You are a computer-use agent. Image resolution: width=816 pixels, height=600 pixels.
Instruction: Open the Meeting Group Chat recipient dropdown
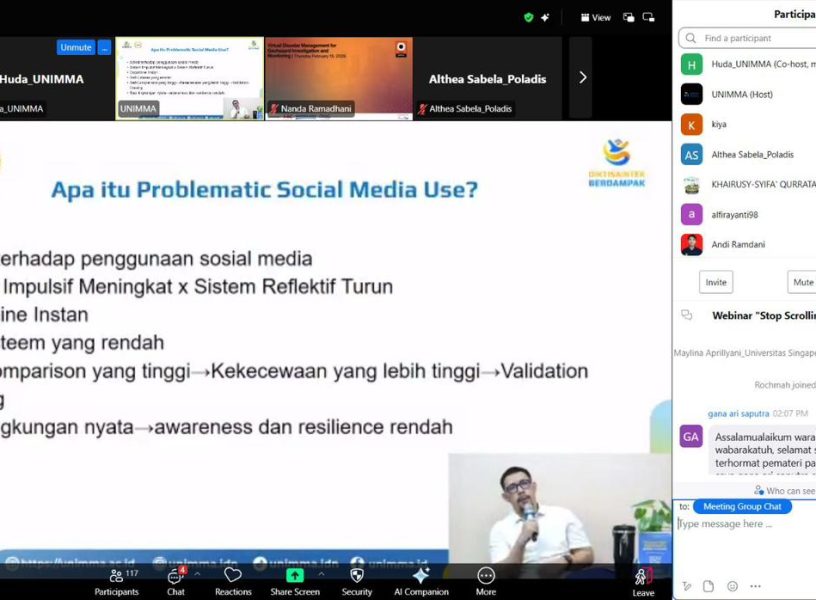click(742, 506)
